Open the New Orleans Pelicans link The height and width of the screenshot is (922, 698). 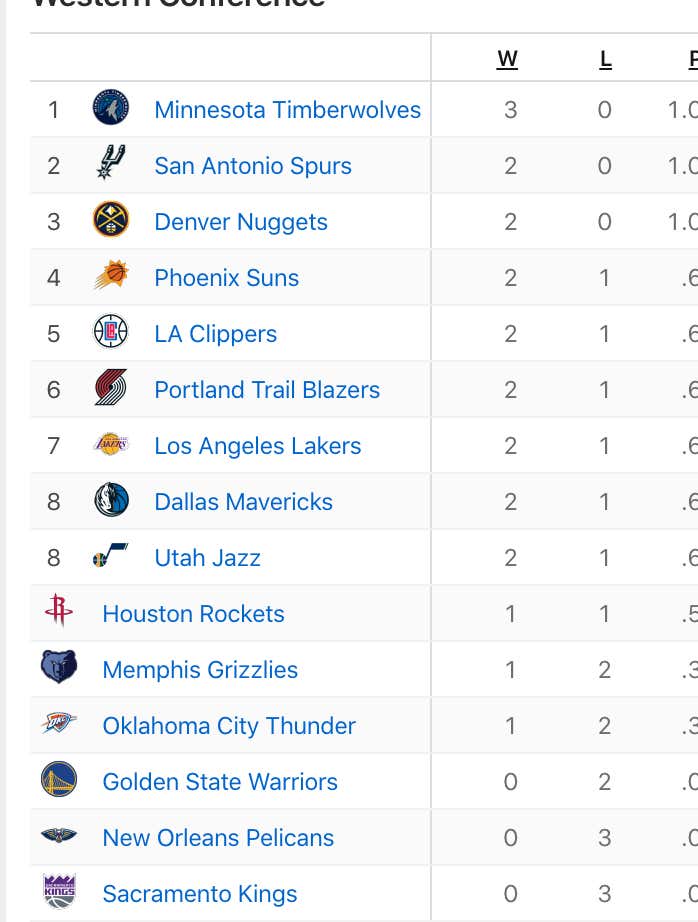[218, 837]
